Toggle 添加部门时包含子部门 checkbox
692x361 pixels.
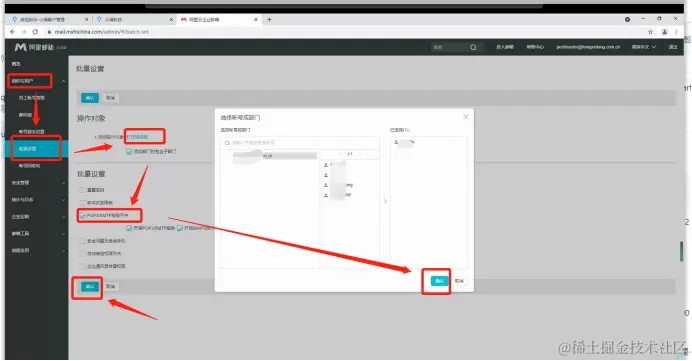129,151
